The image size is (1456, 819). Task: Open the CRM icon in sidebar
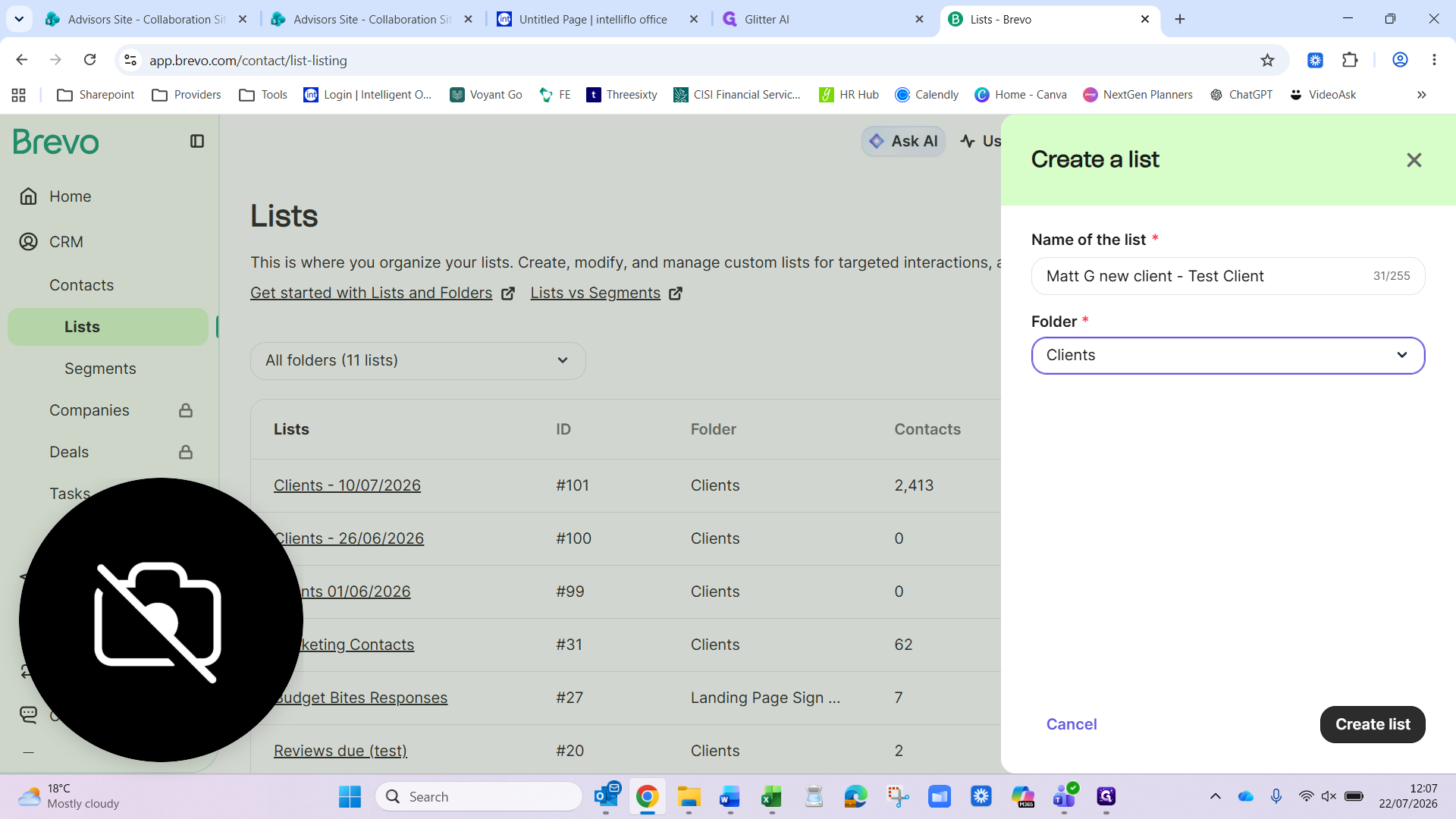point(29,242)
